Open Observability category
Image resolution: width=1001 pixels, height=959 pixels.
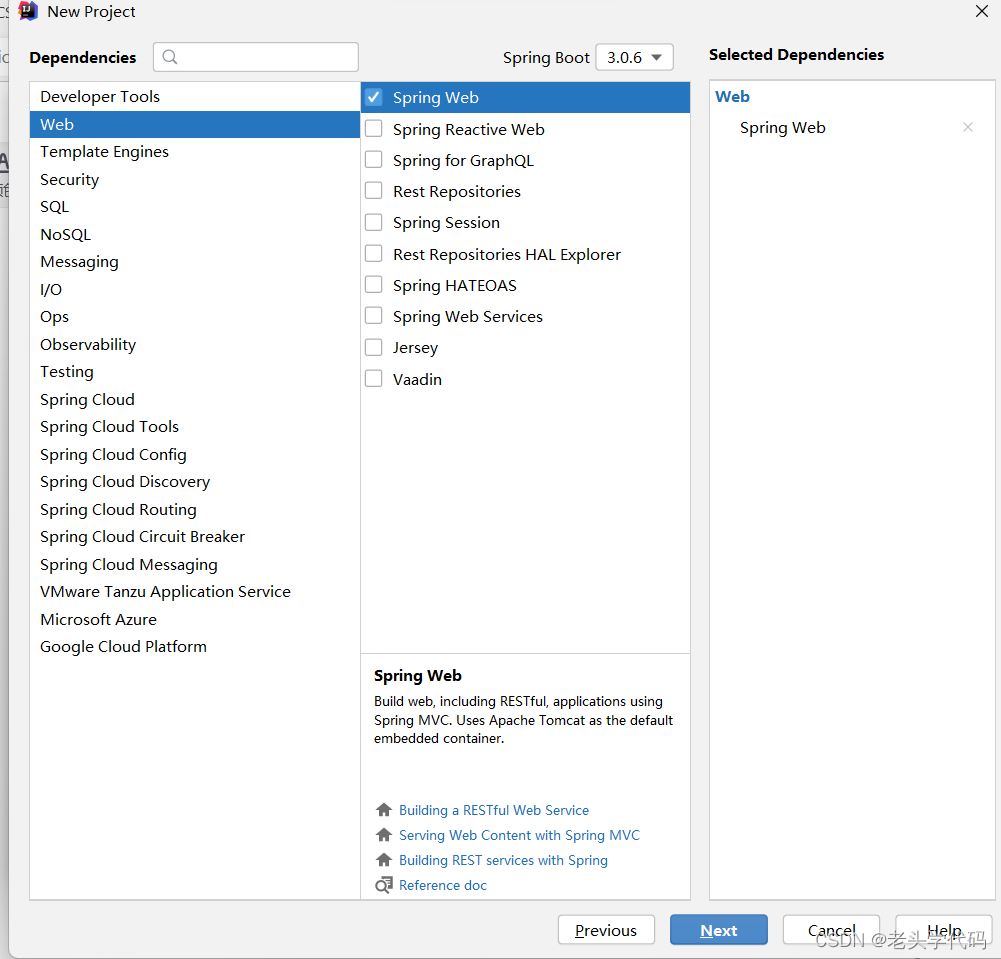(x=195, y=344)
